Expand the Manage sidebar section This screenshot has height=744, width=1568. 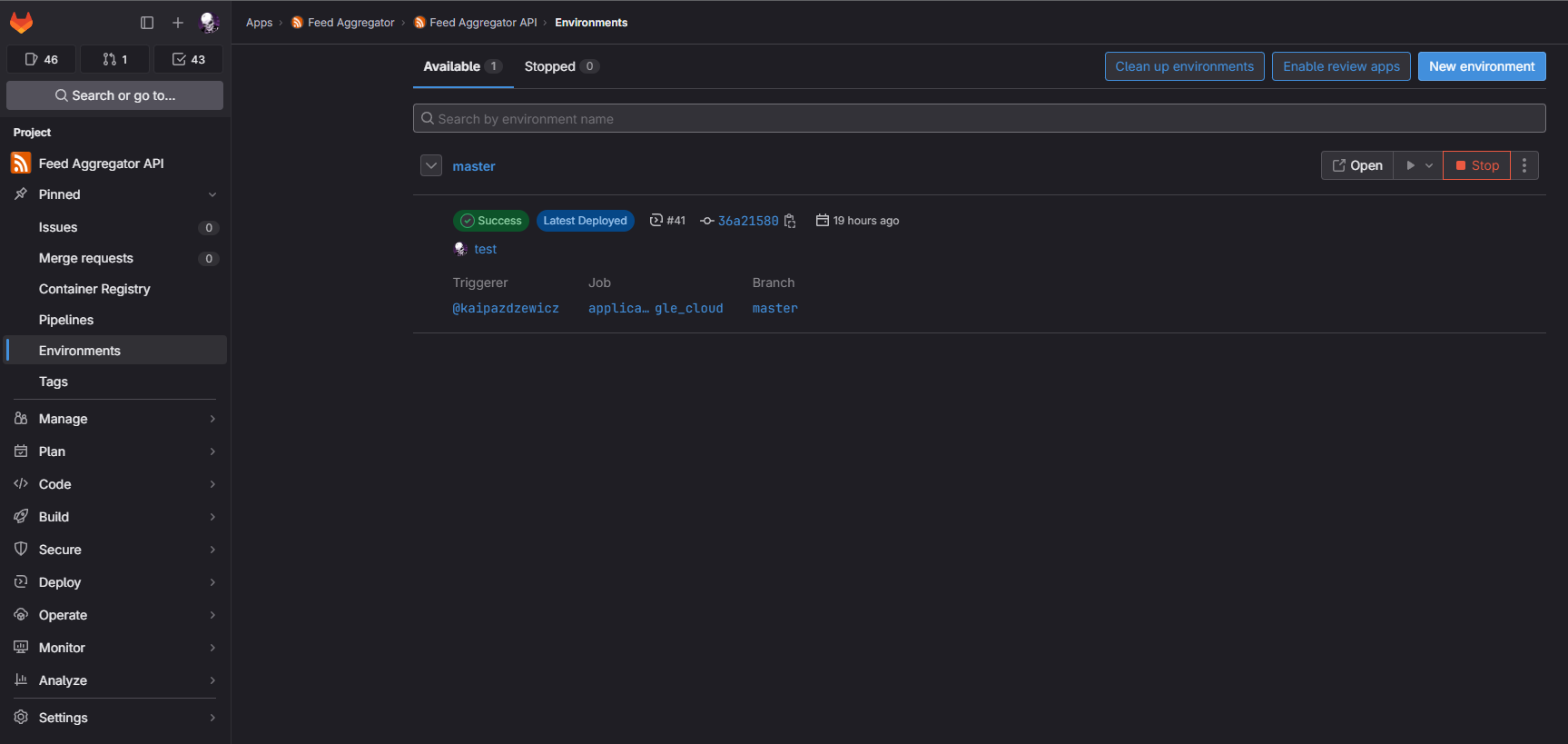114,419
